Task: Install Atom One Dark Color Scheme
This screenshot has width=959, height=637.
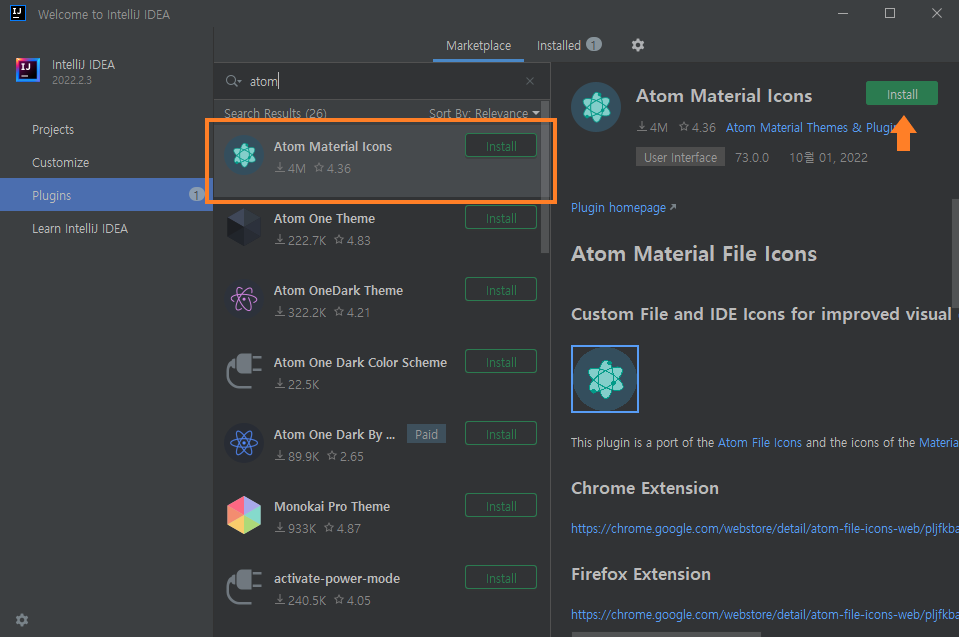Action: pyautogui.click(x=501, y=362)
